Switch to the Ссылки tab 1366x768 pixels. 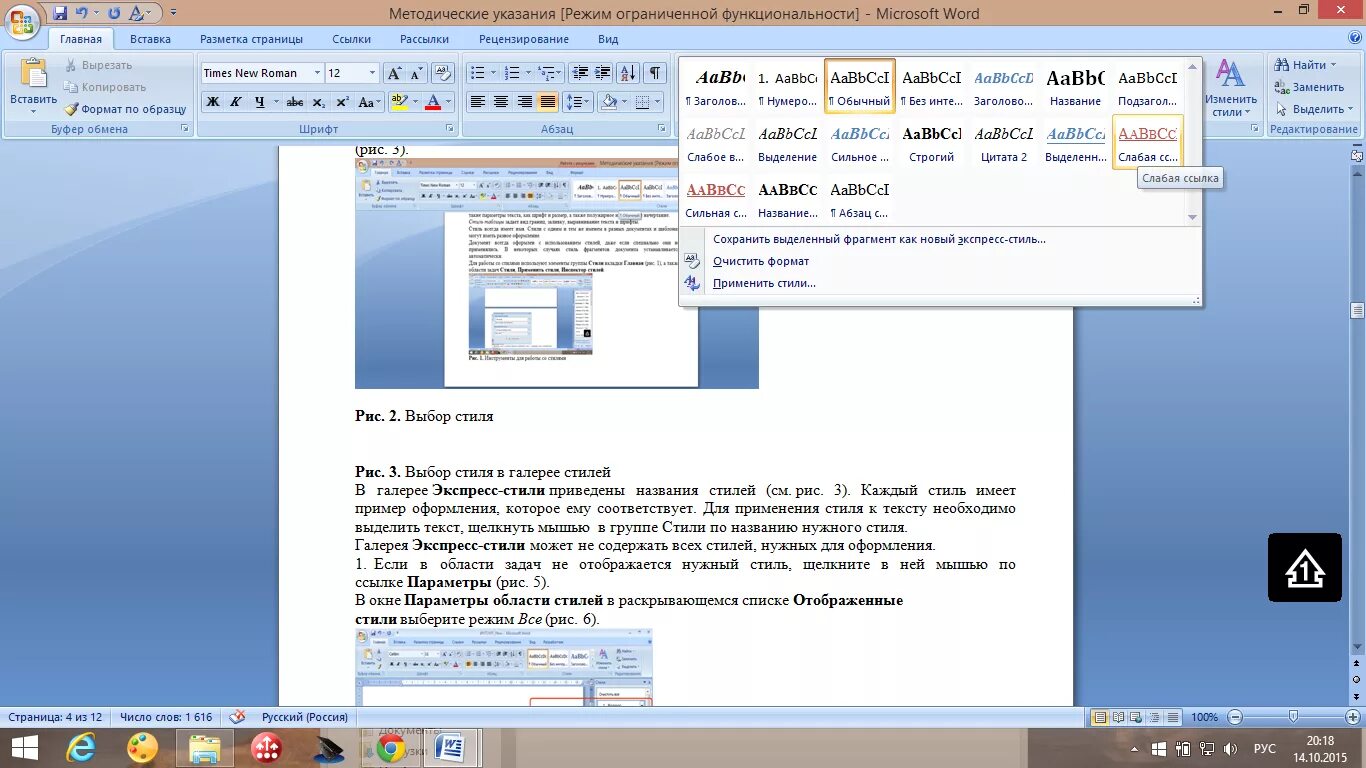click(352, 39)
